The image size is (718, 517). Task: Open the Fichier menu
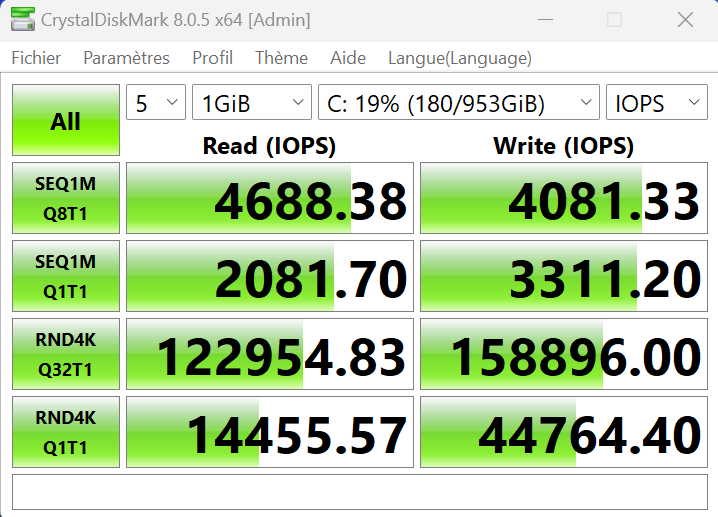(x=36, y=58)
